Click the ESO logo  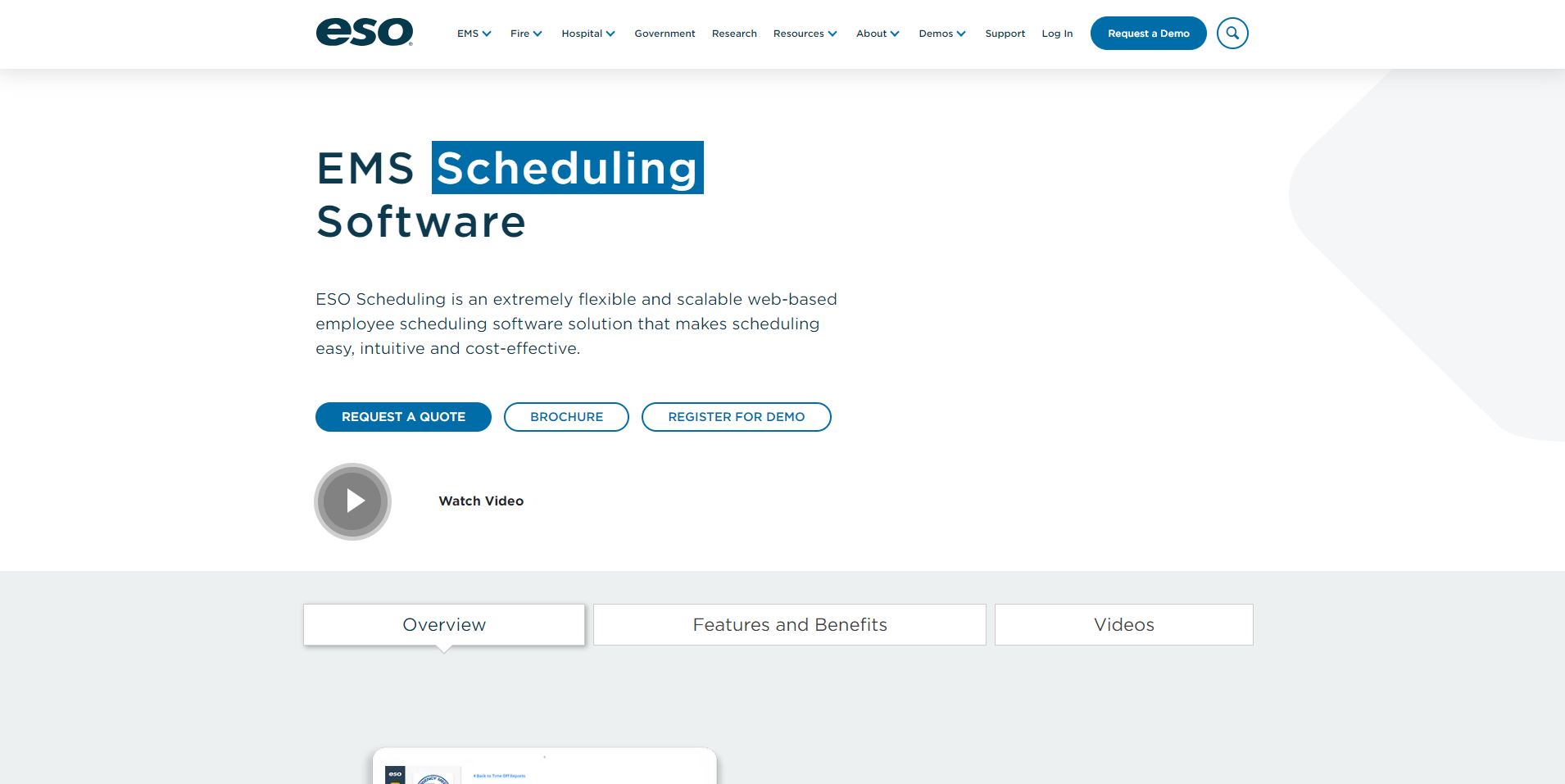pyautogui.click(x=365, y=33)
